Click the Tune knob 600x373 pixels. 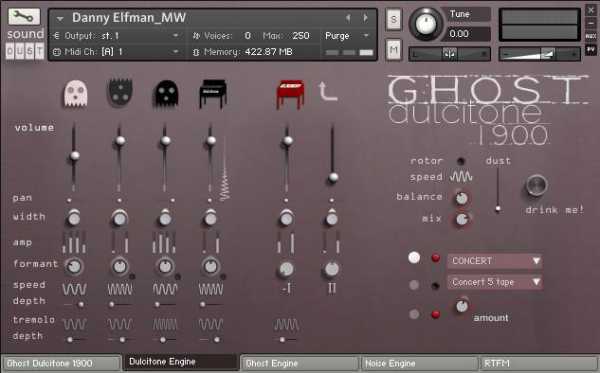tap(426, 24)
